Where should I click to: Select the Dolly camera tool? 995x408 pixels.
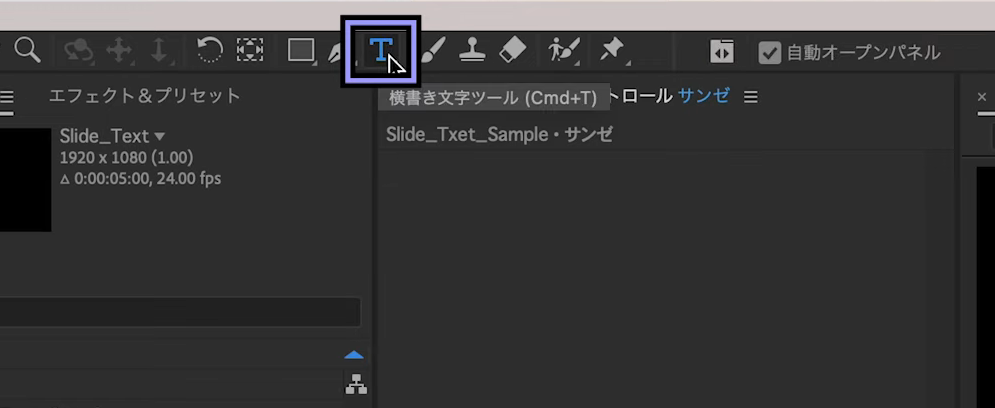[x=159, y=50]
